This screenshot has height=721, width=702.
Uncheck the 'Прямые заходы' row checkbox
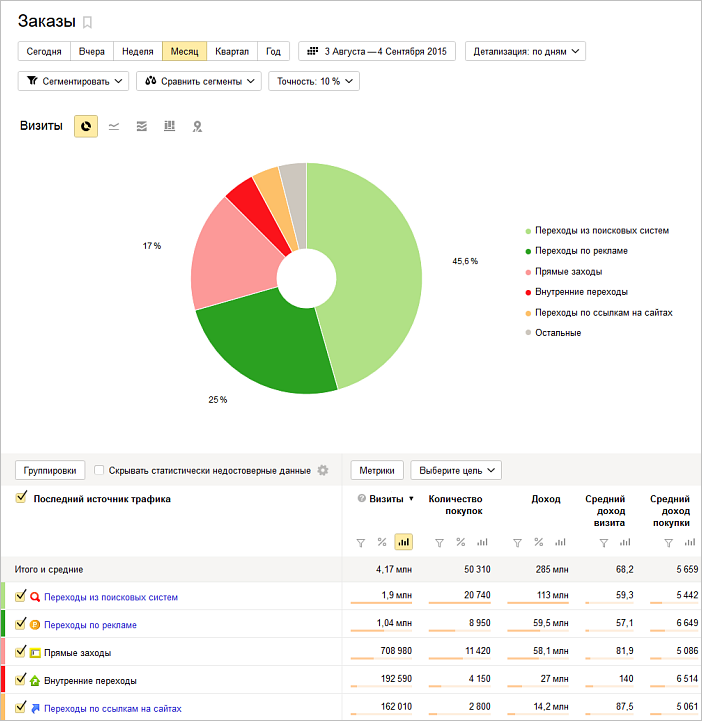coord(21,652)
